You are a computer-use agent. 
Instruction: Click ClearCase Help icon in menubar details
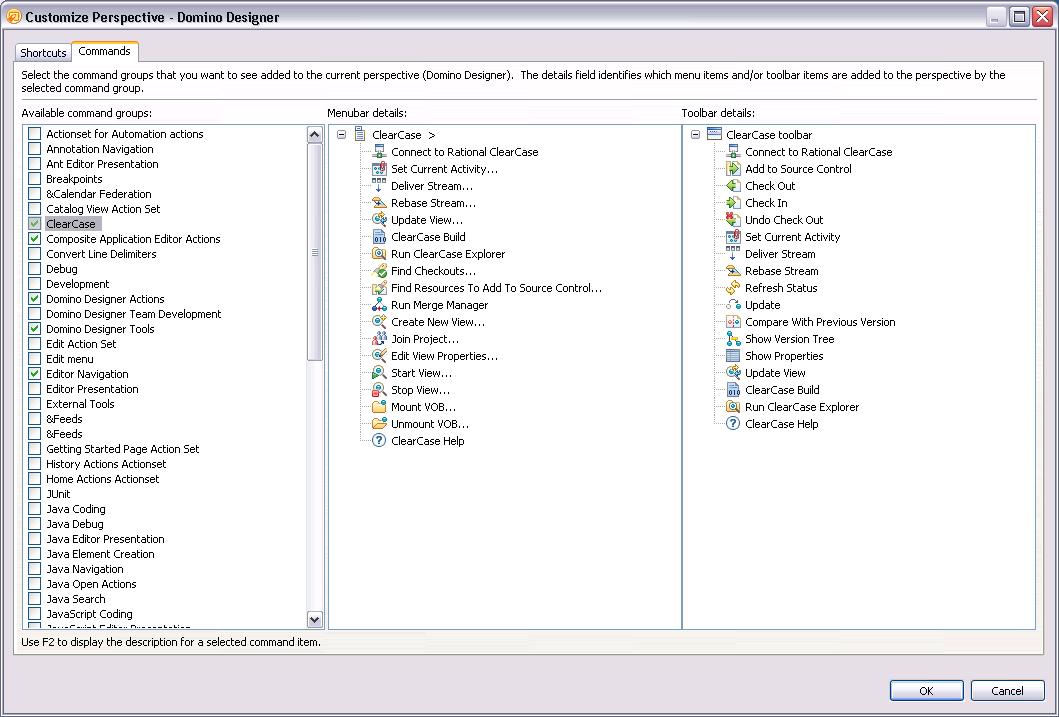point(379,441)
